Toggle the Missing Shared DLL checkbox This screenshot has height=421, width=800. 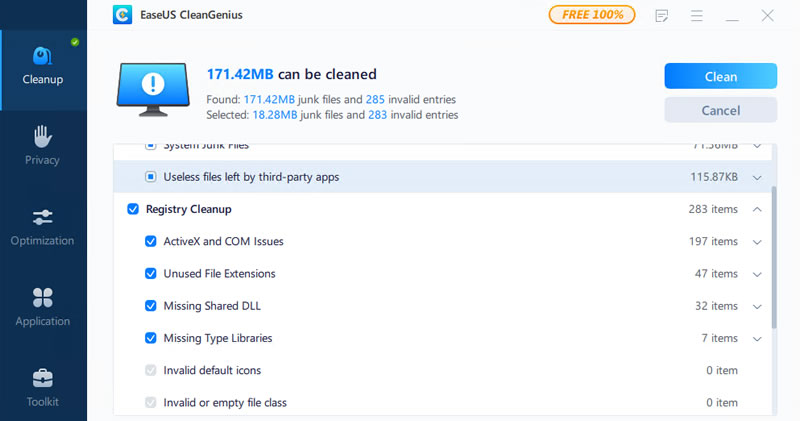[x=151, y=306]
